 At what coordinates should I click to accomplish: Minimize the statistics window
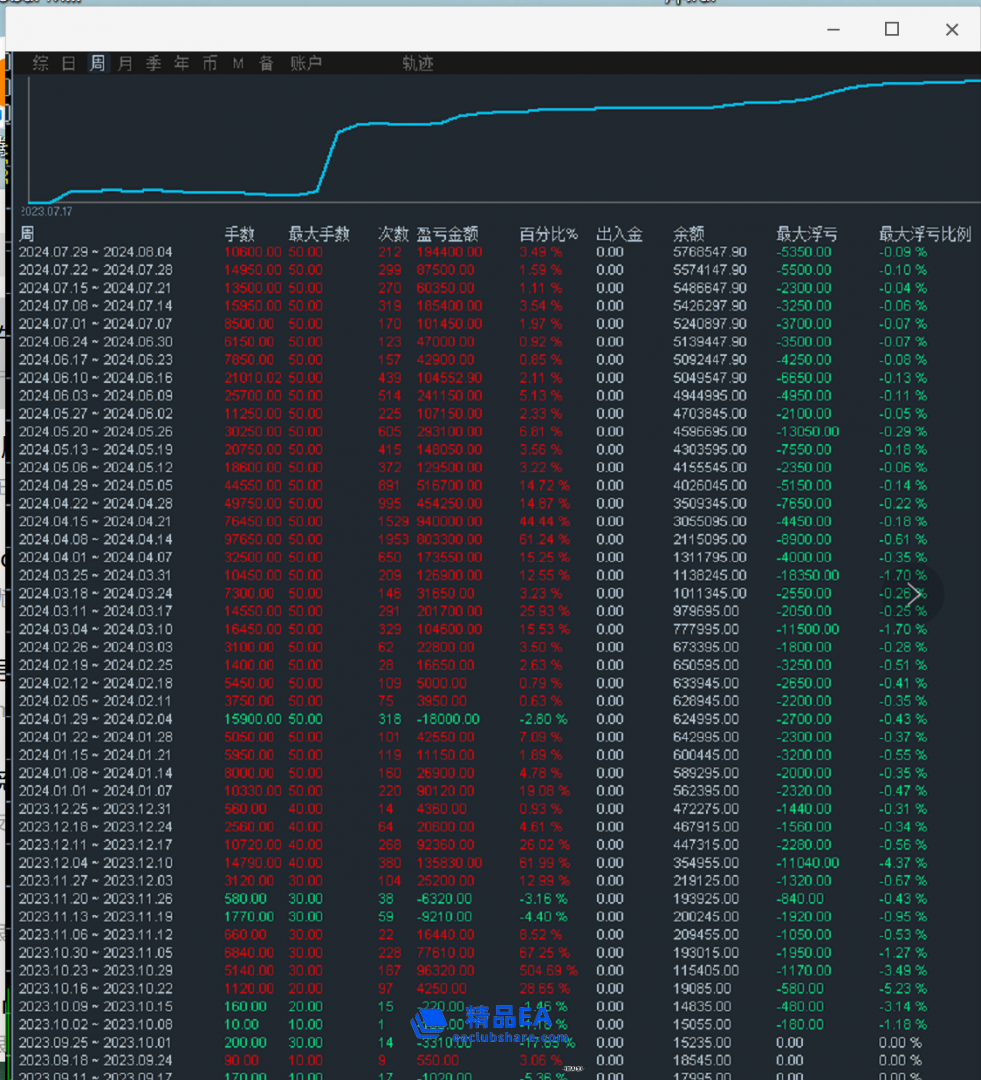[x=832, y=29]
